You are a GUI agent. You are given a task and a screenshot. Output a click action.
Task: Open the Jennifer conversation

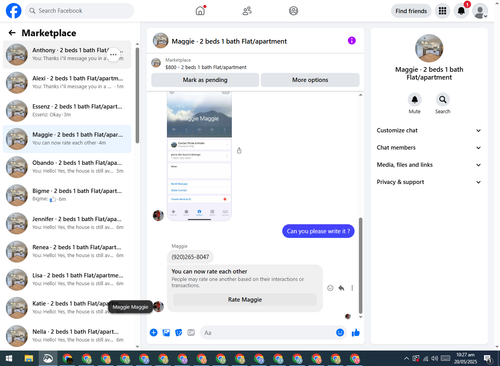(67, 223)
